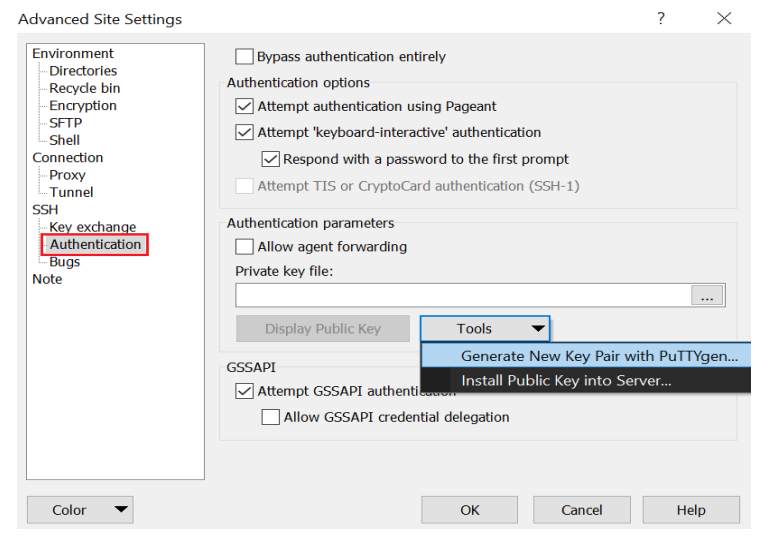The width and height of the screenshot is (775, 542).
Task: Select Install Public Key into Server
Action: (586, 380)
